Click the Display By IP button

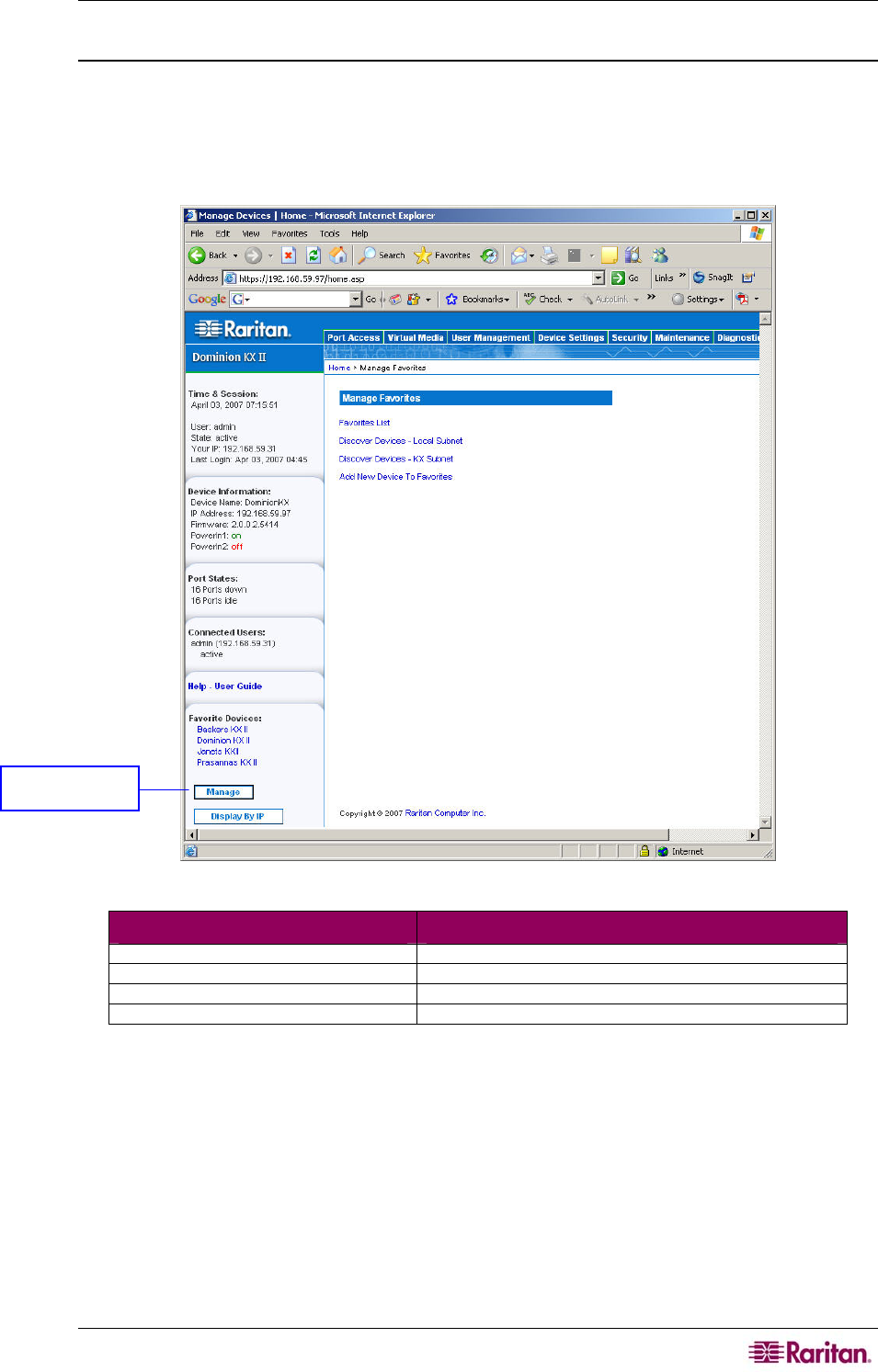(x=238, y=816)
